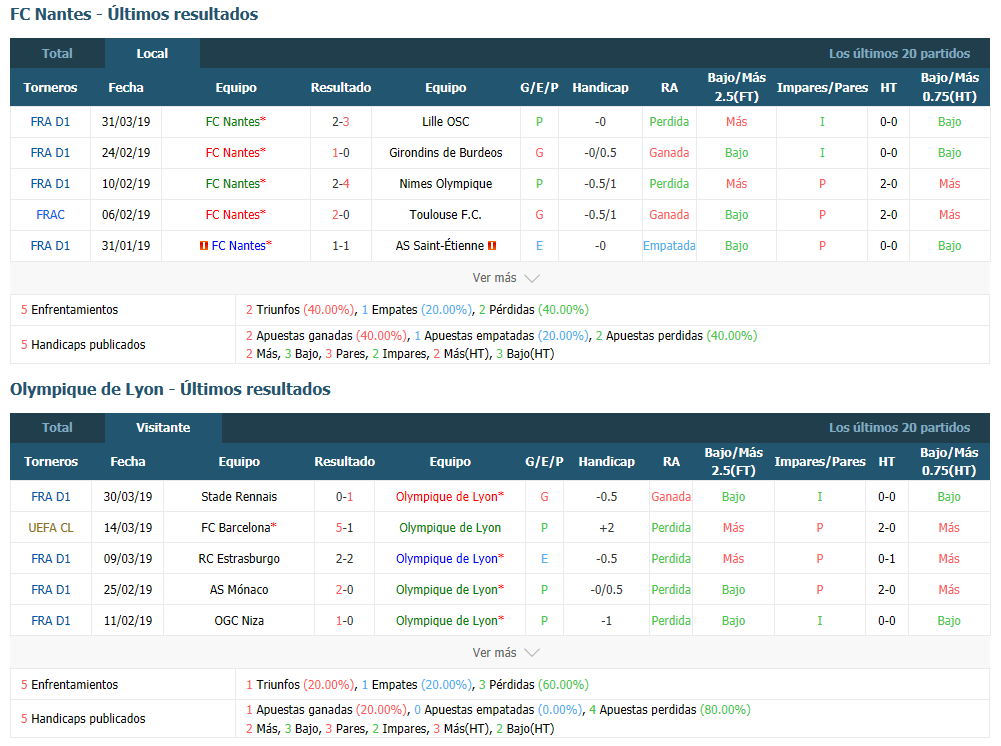The height and width of the screenshot is (746, 1001).
Task: Click FC Barcelona team name
Action: click(236, 528)
